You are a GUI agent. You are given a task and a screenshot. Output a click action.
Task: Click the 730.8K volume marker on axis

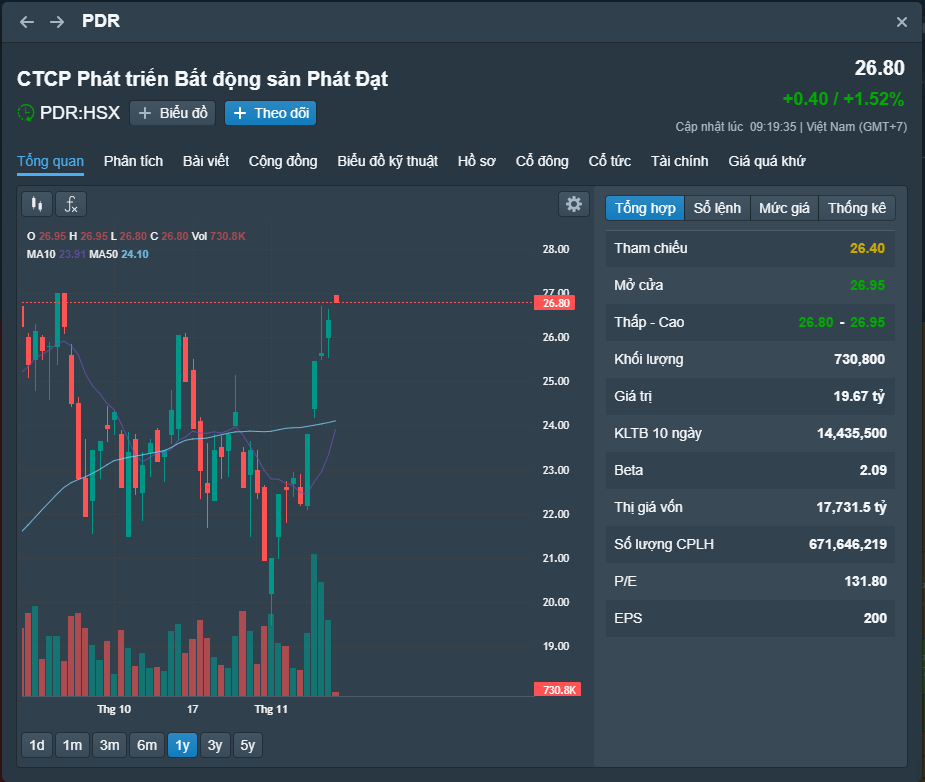click(557, 689)
